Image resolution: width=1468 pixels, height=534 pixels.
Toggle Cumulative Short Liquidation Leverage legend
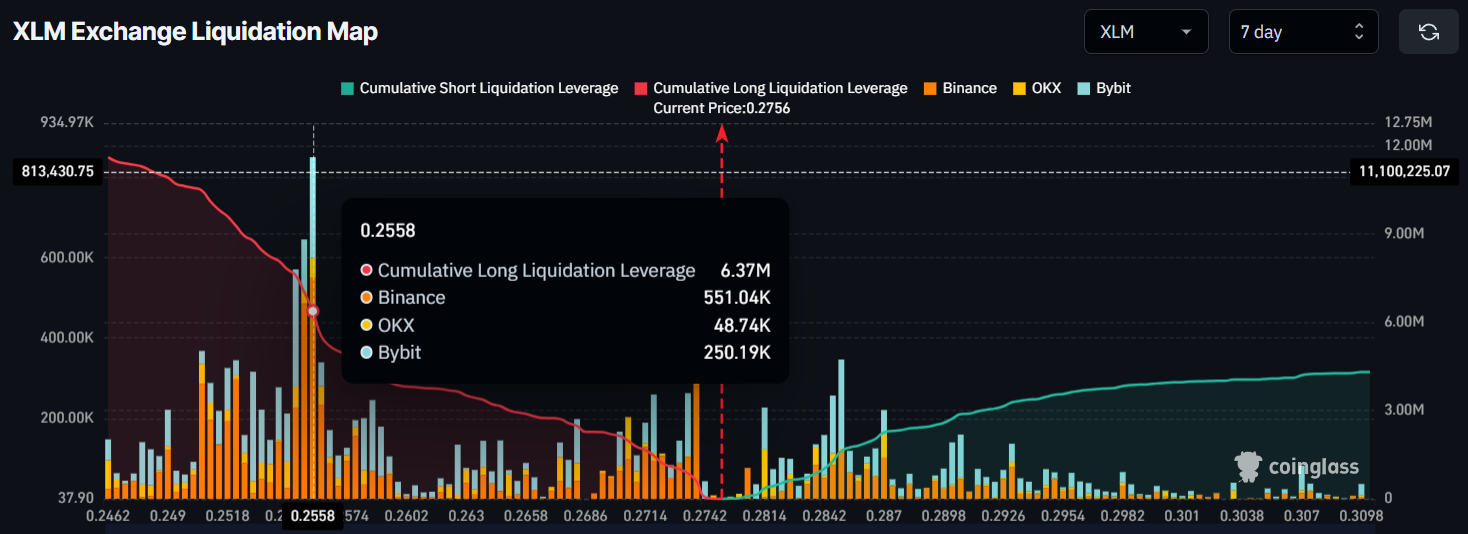(488, 88)
